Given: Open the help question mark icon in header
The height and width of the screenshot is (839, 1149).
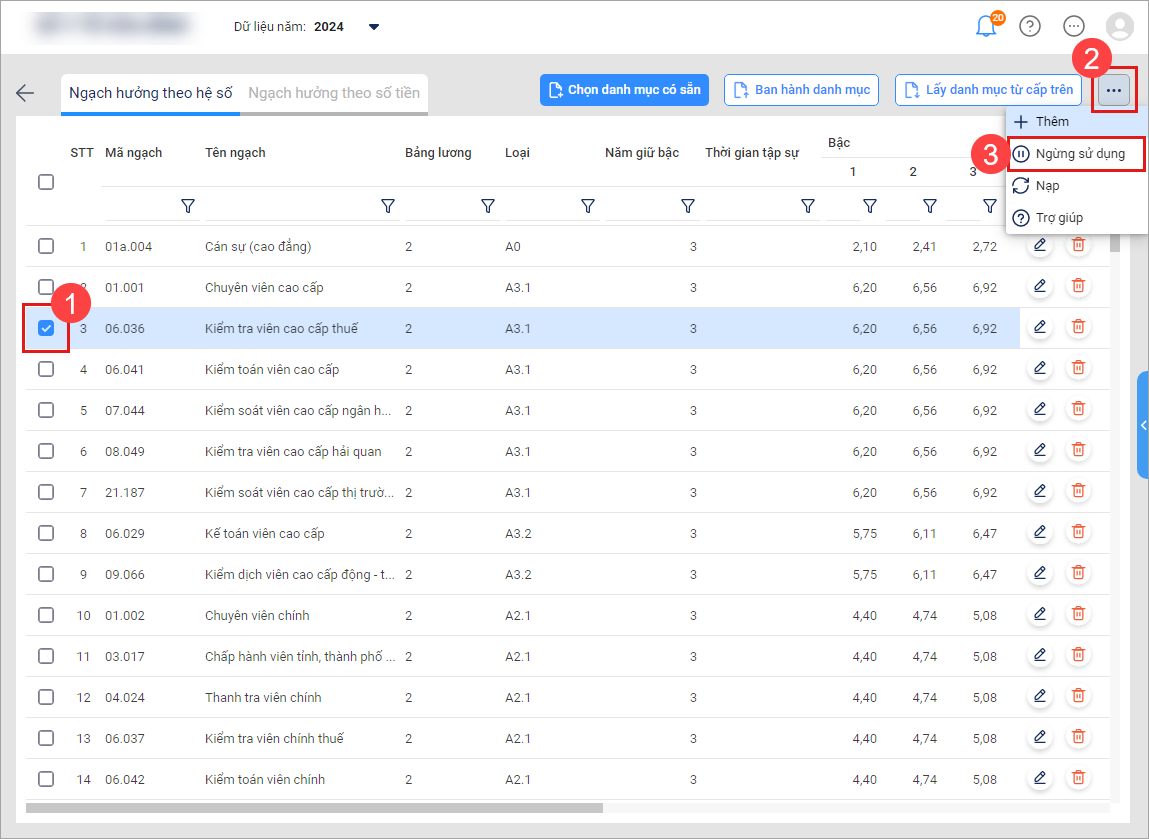Looking at the screenshot, I should click(1030, 26).
